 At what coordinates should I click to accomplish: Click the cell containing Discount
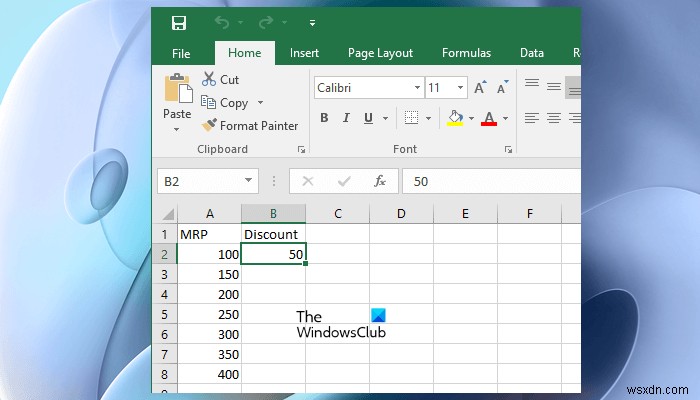[x=273, y=234]
